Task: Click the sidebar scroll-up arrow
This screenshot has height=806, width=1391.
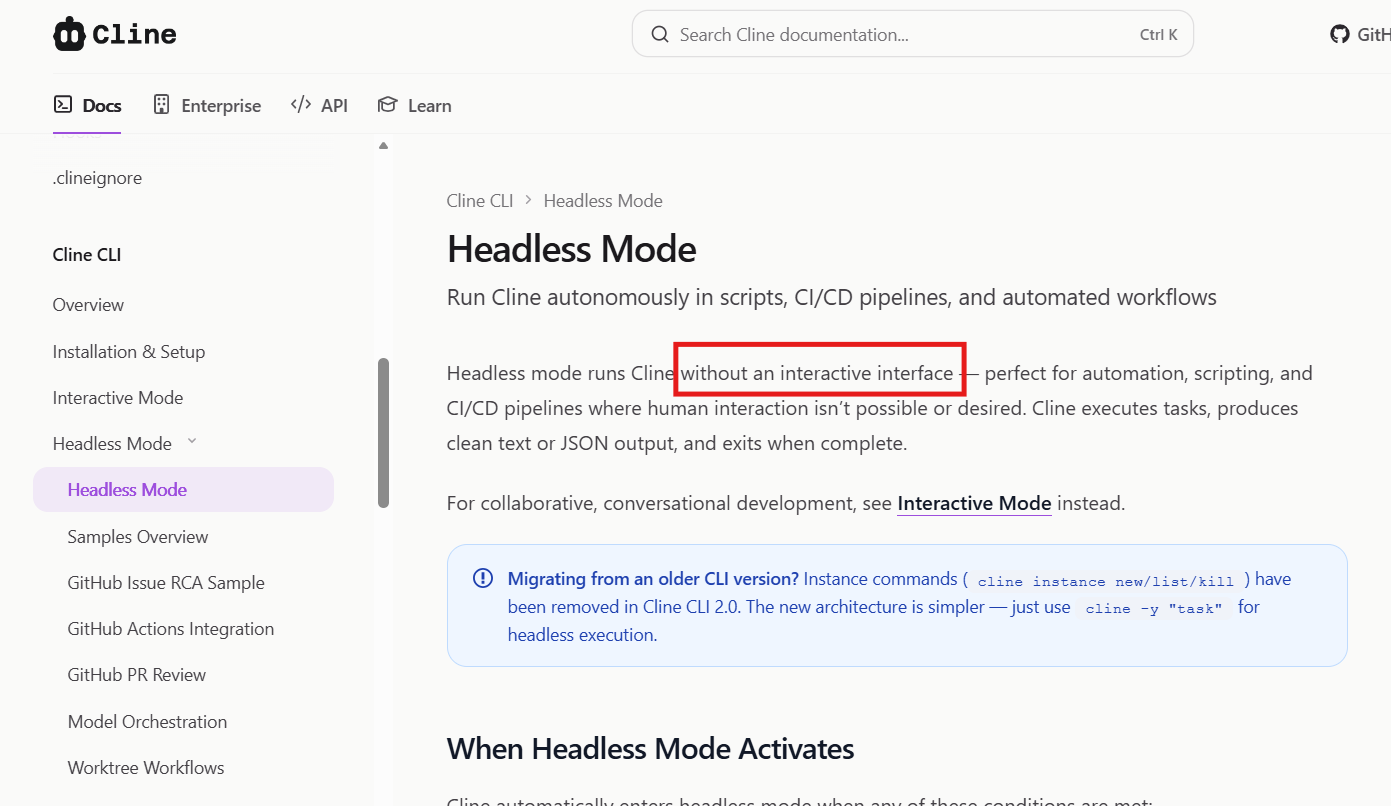Action: tap(383, 146)
